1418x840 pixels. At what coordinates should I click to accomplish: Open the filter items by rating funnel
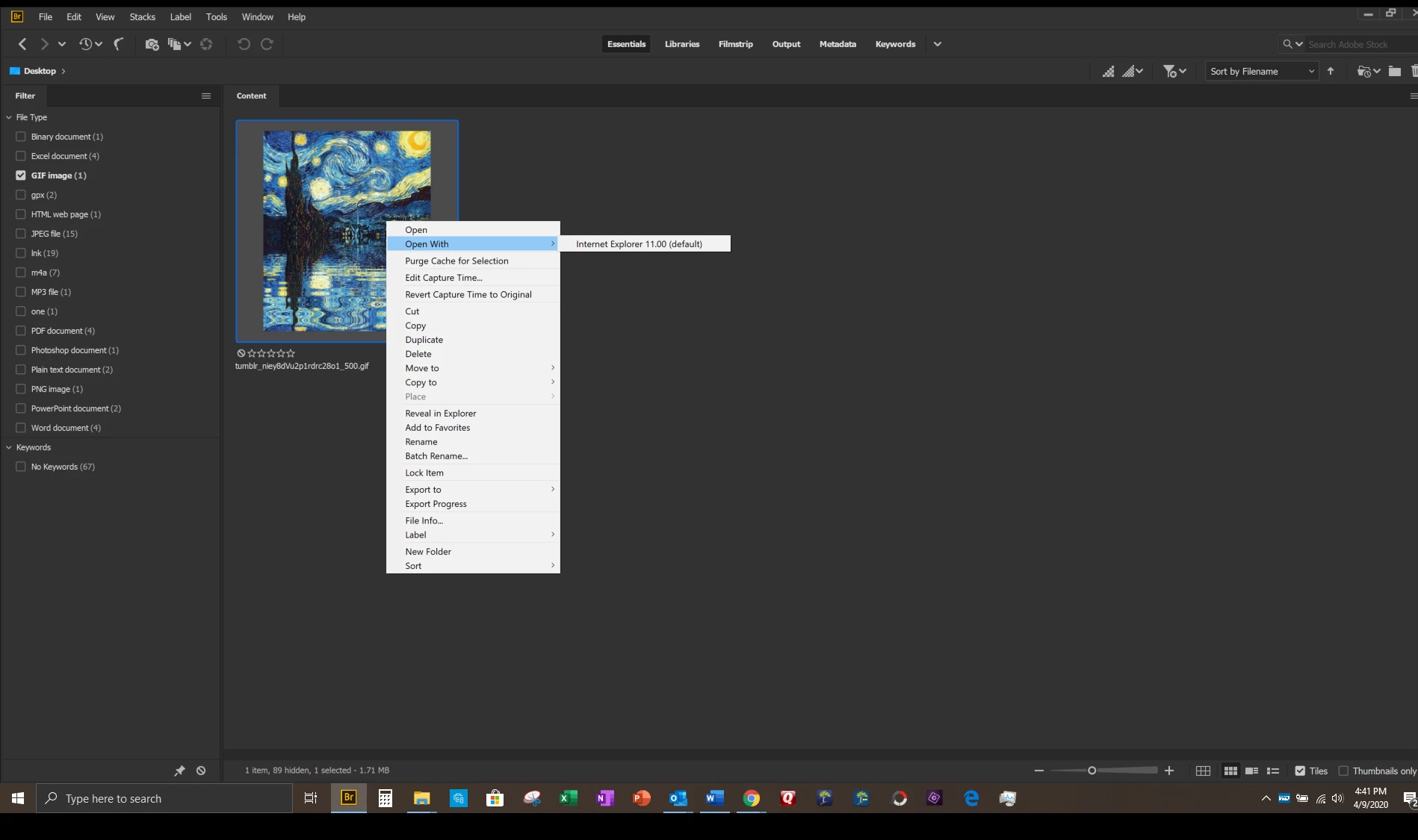click(x=1174, y=71)
